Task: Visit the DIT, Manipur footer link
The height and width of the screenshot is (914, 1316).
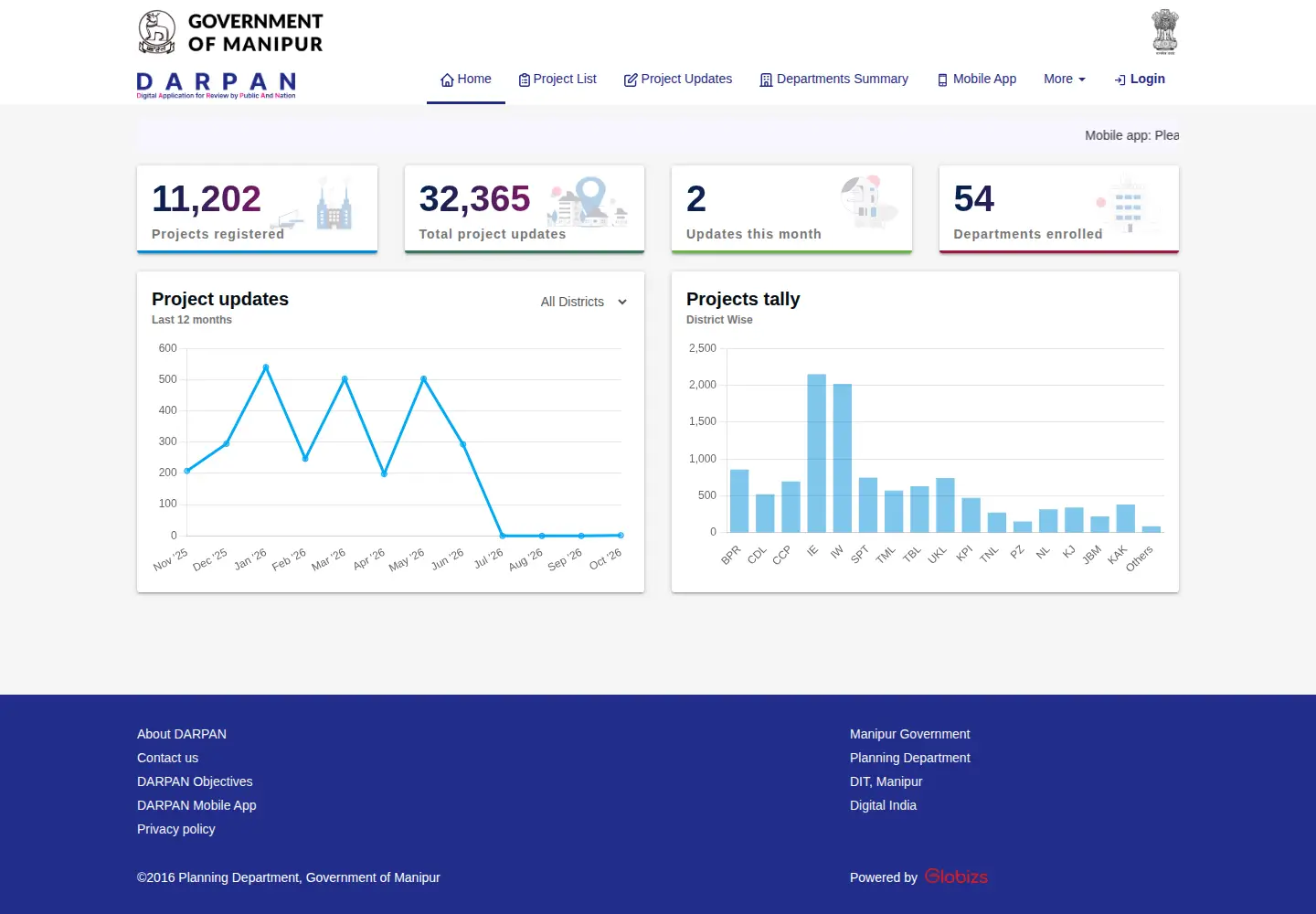Action: tap(886, 781)
